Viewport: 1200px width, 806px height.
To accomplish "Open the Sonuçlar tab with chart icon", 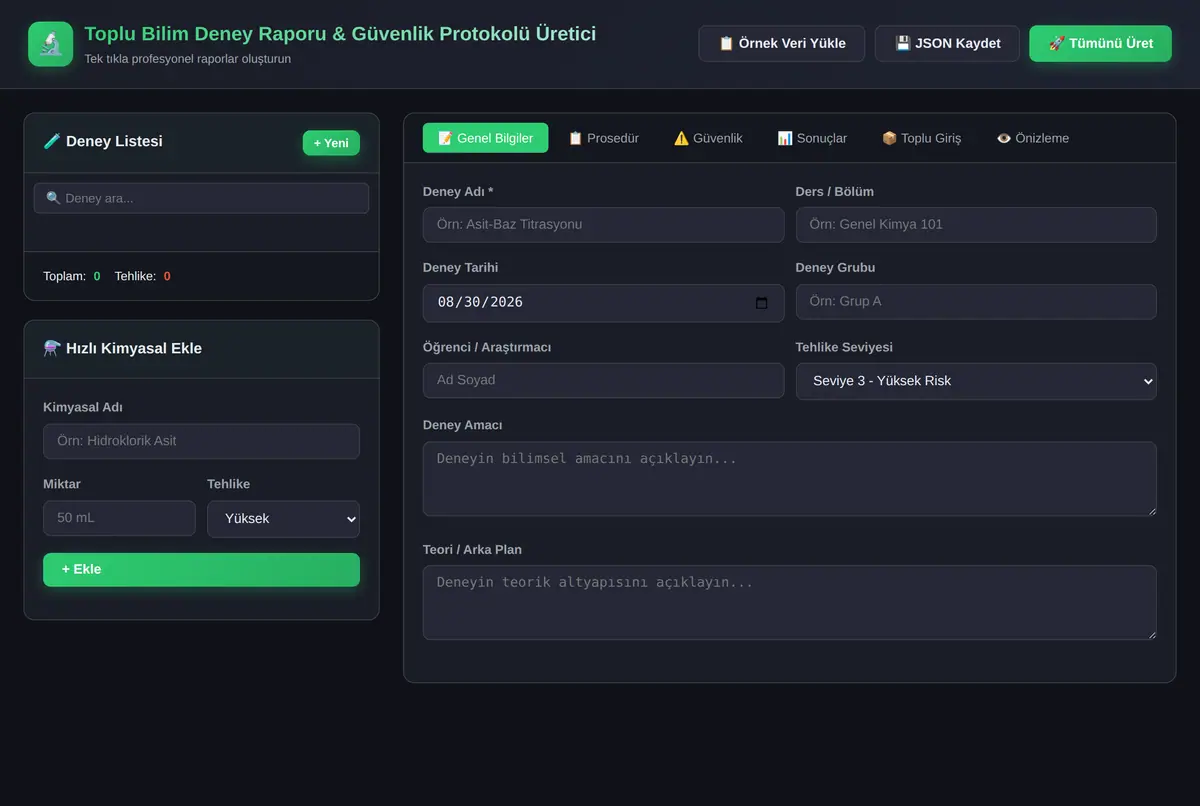I will pos(812,138).
